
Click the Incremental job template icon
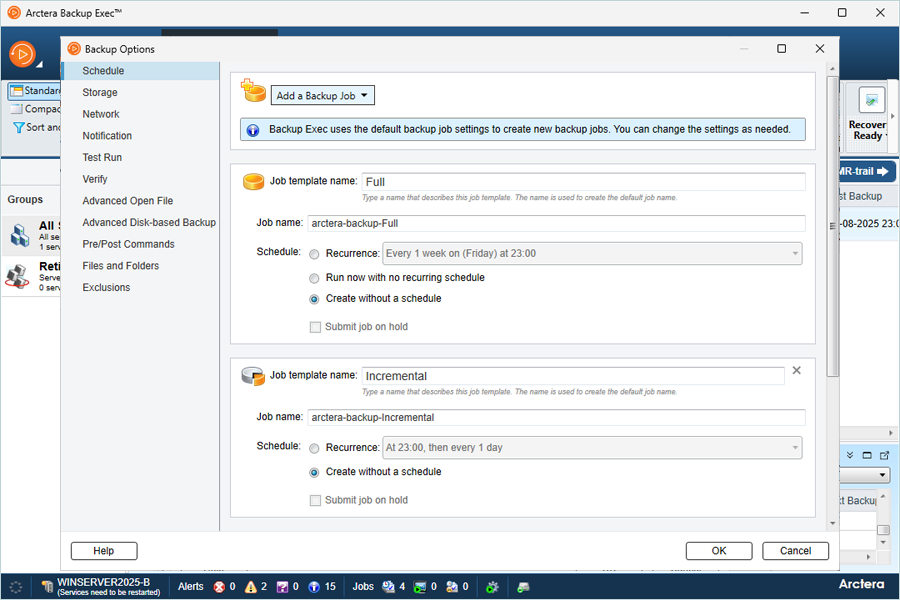253,376
